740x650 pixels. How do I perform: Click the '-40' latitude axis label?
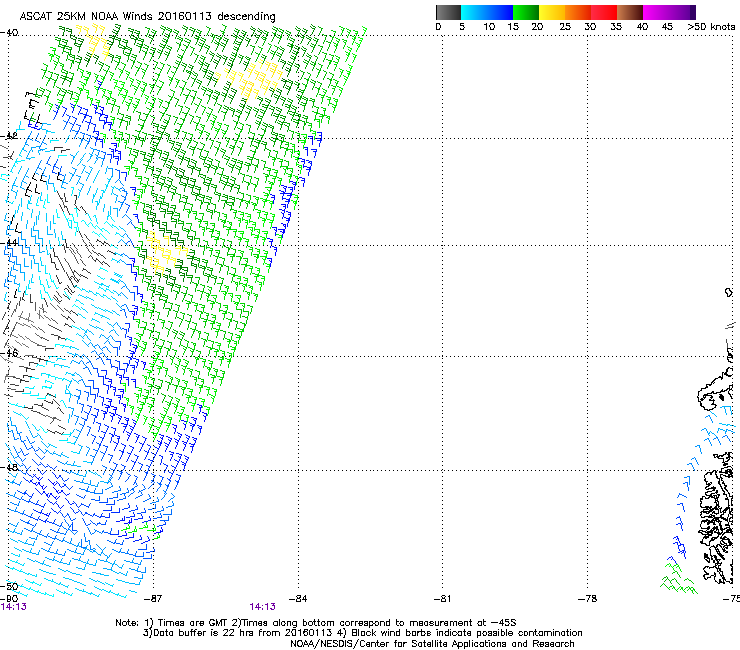9,33
